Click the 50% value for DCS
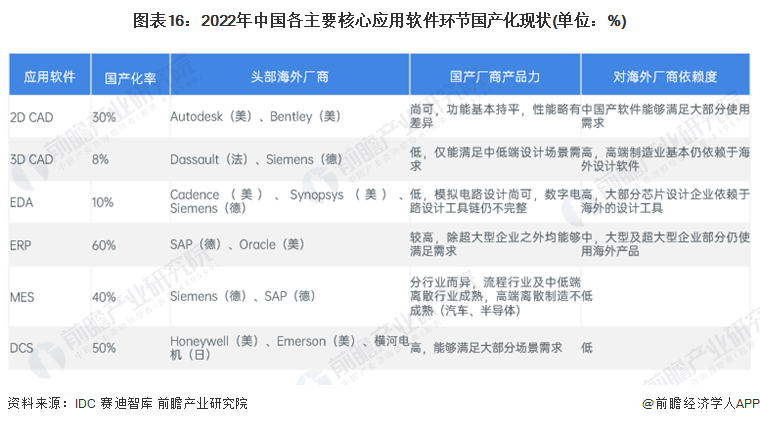 coord(104,348)
